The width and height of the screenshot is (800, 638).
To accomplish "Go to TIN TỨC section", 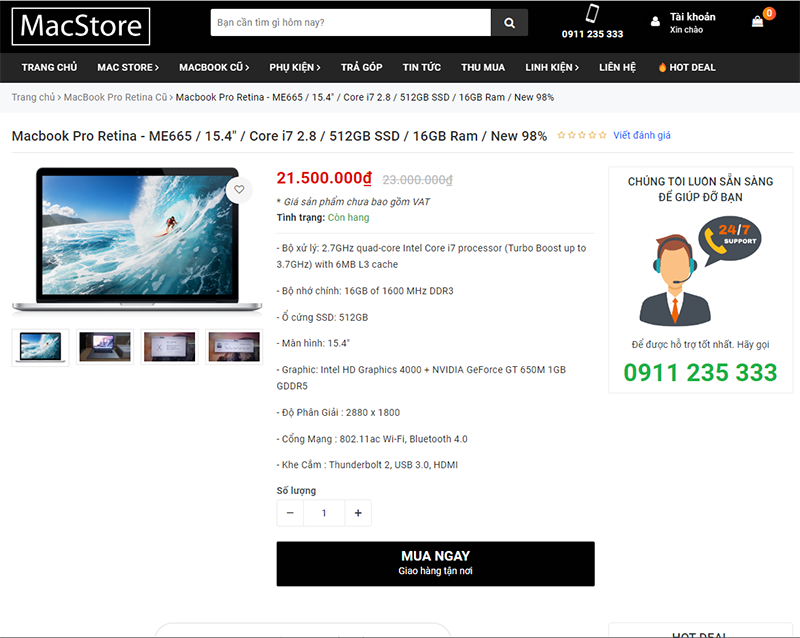I will 421,67.
